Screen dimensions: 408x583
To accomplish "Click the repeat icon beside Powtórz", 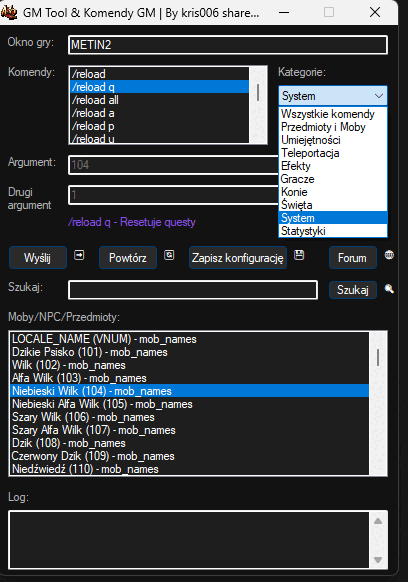I will coord(169,255).
